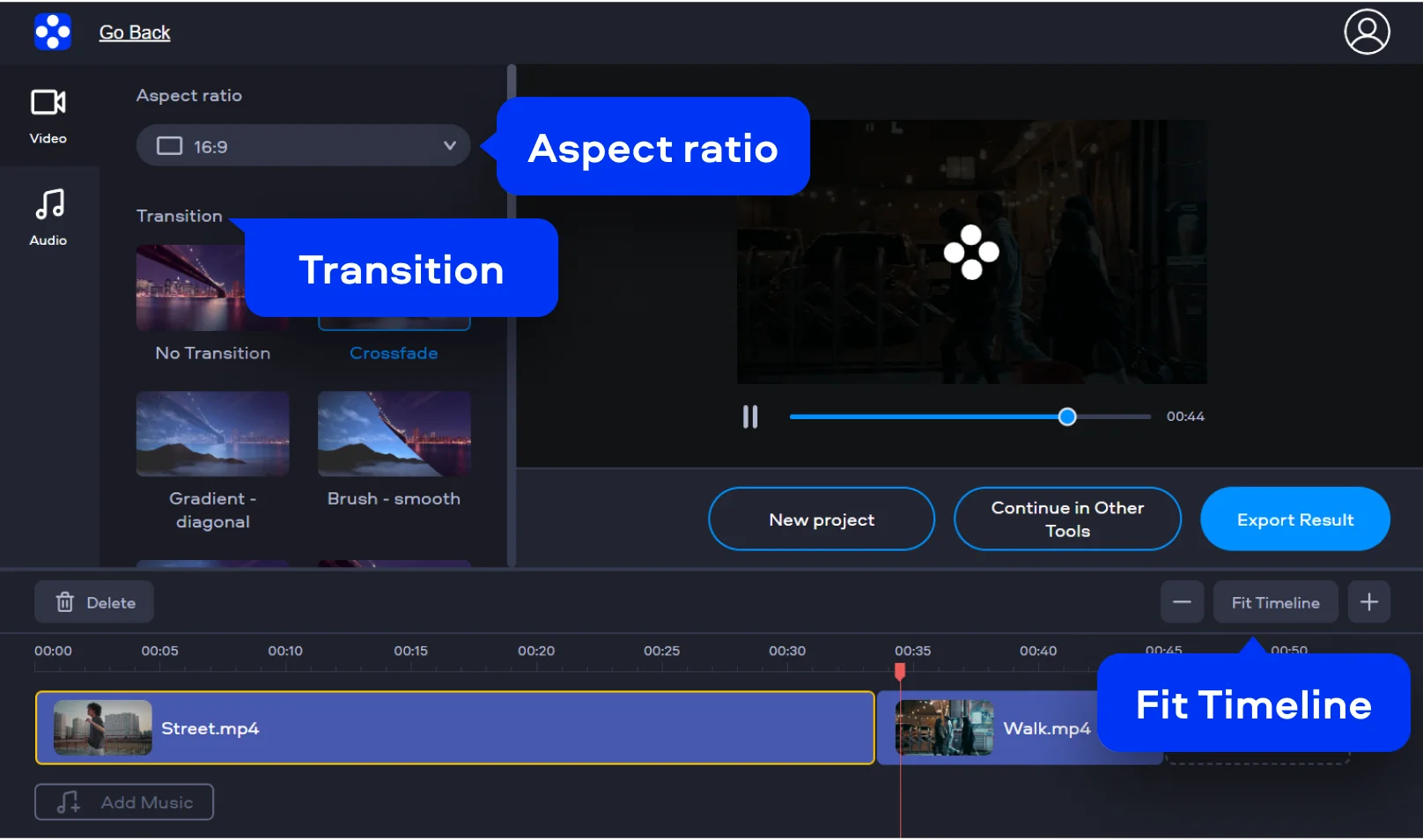1423x840 pixels.
Task: Click the Go Back link
Action: (135, 33)
